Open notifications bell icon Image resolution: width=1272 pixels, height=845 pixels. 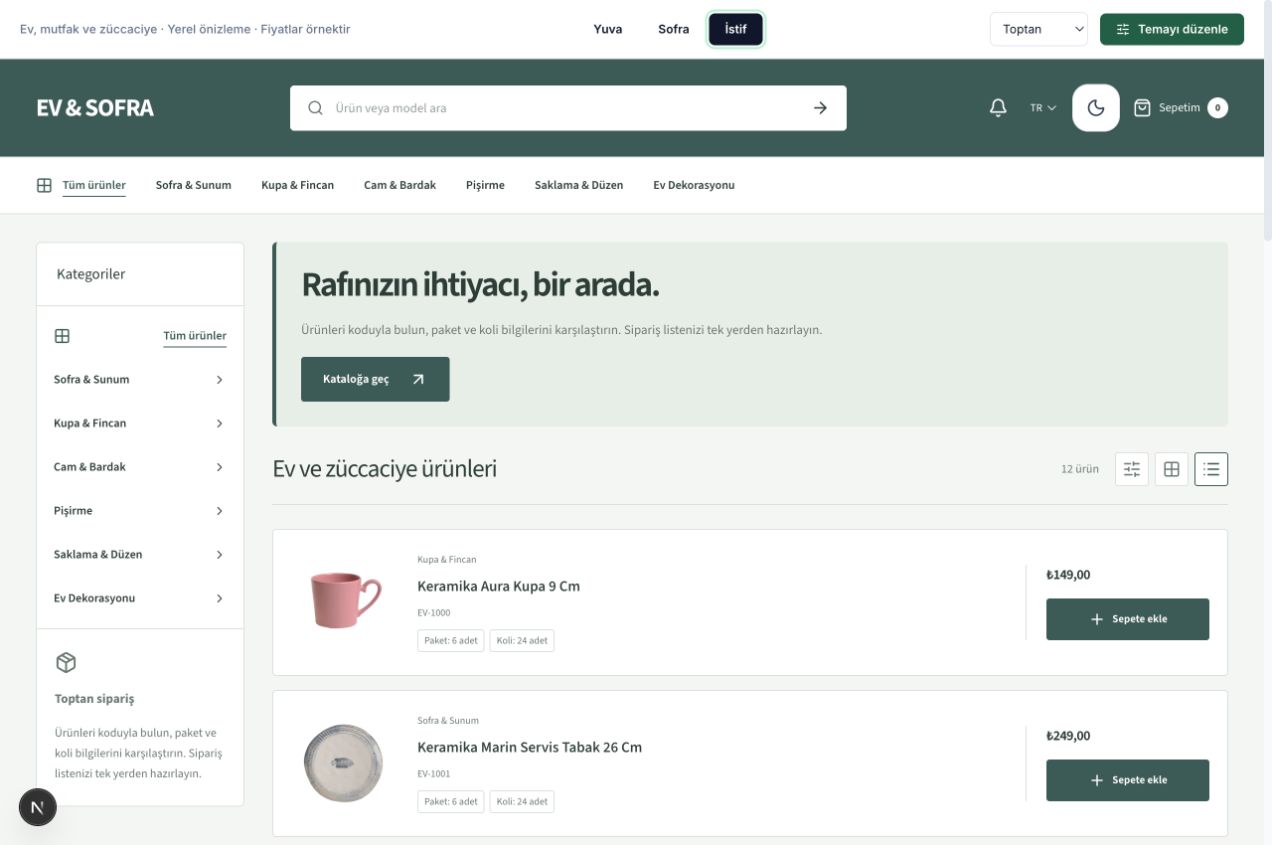click(x=998, y=108)
